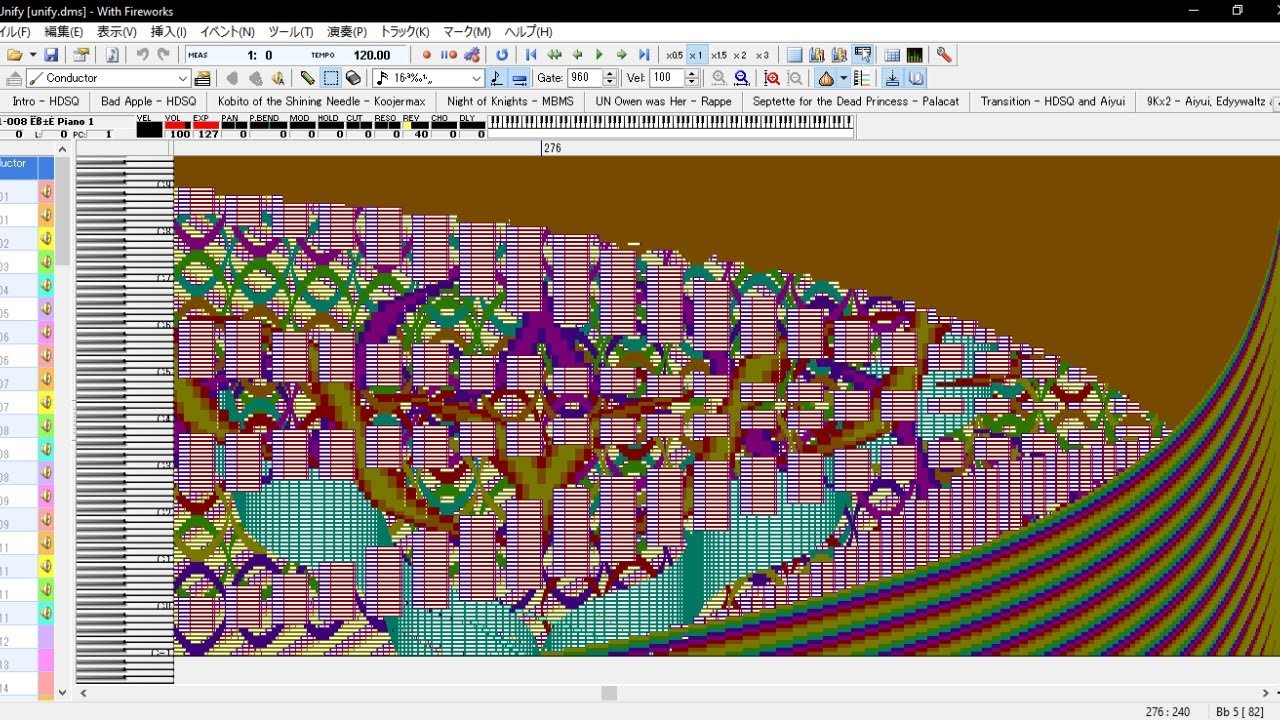Click the blue table grid icon
1280x720 pixels.
[x=892, y=55]
